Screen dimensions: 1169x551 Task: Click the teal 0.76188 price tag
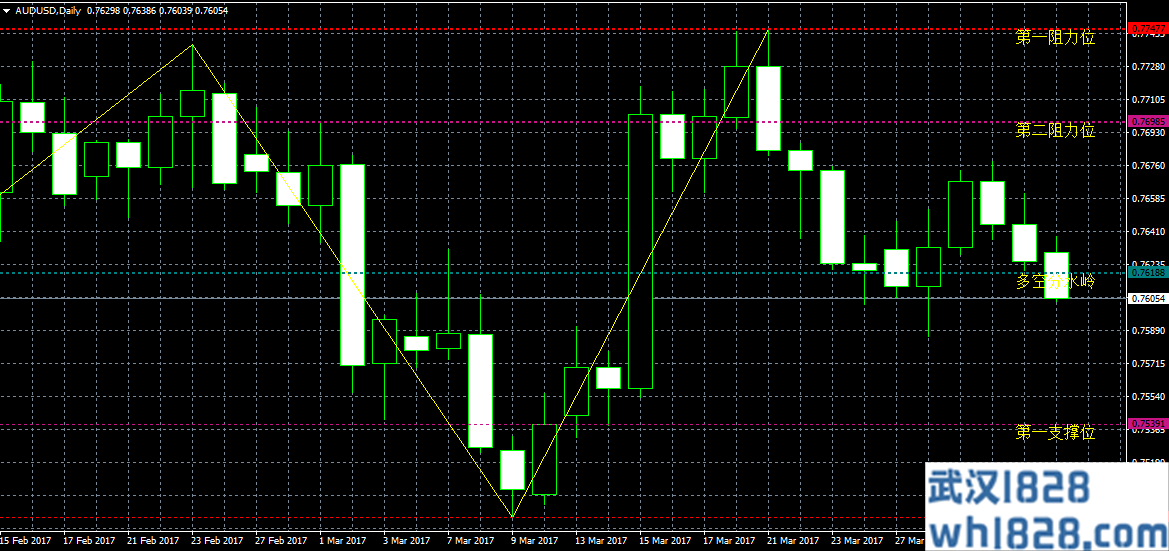pyautogui.click(x=1147, y=272)
